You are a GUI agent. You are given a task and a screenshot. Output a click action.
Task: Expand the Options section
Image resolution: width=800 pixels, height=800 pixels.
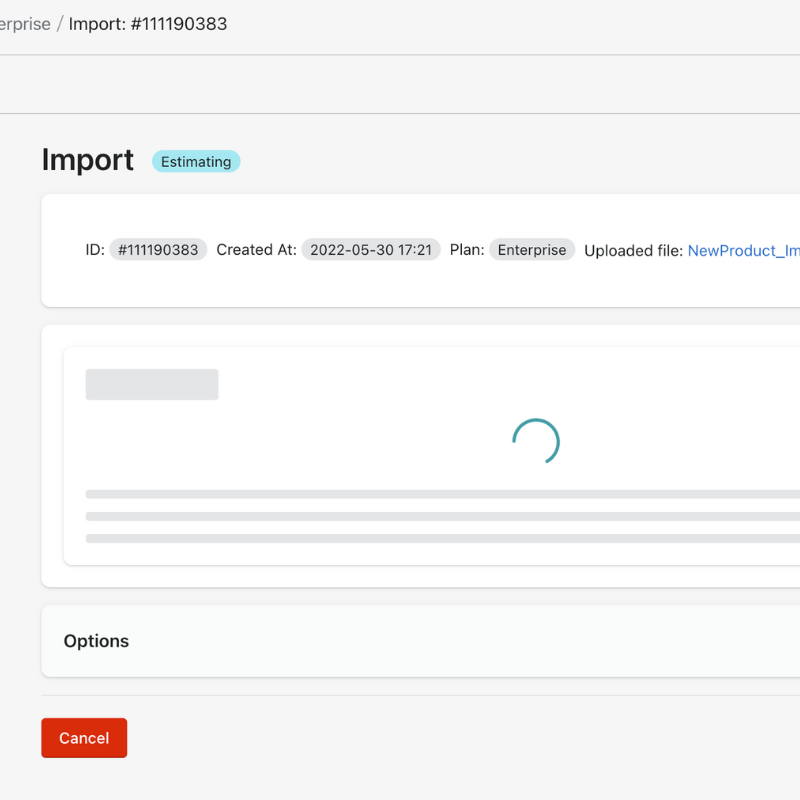(x=96, y=641)
